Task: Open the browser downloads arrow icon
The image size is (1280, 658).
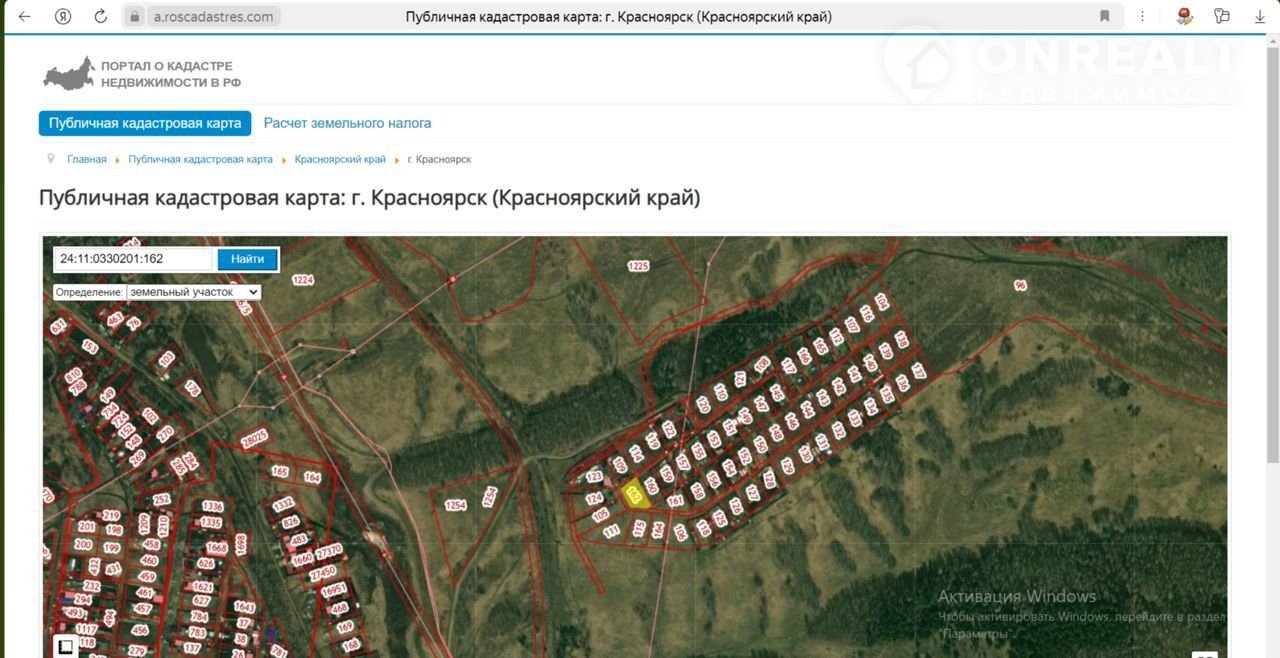Action: [x=1260, y=17]
